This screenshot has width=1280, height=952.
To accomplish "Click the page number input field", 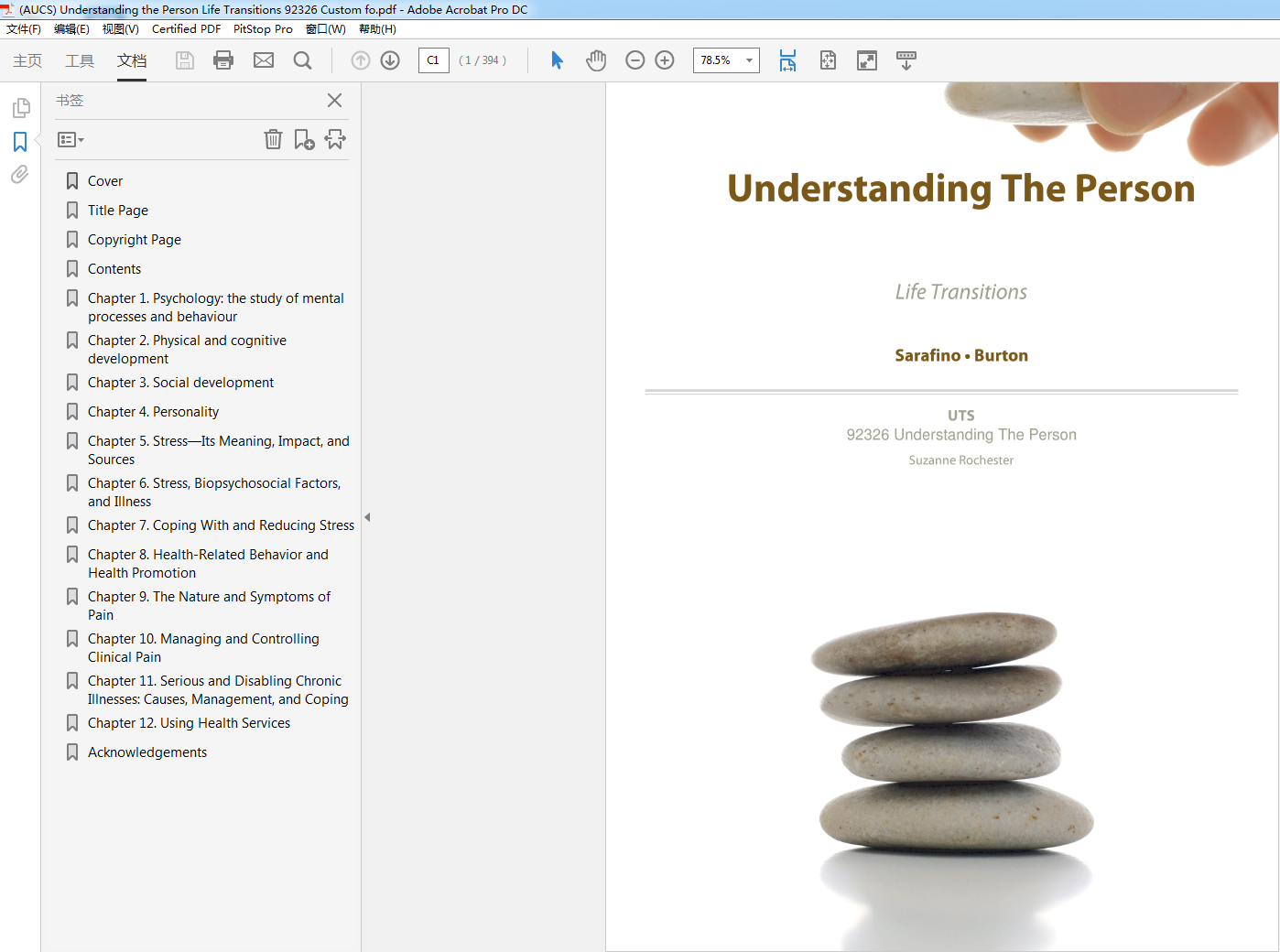I will 433,60.
